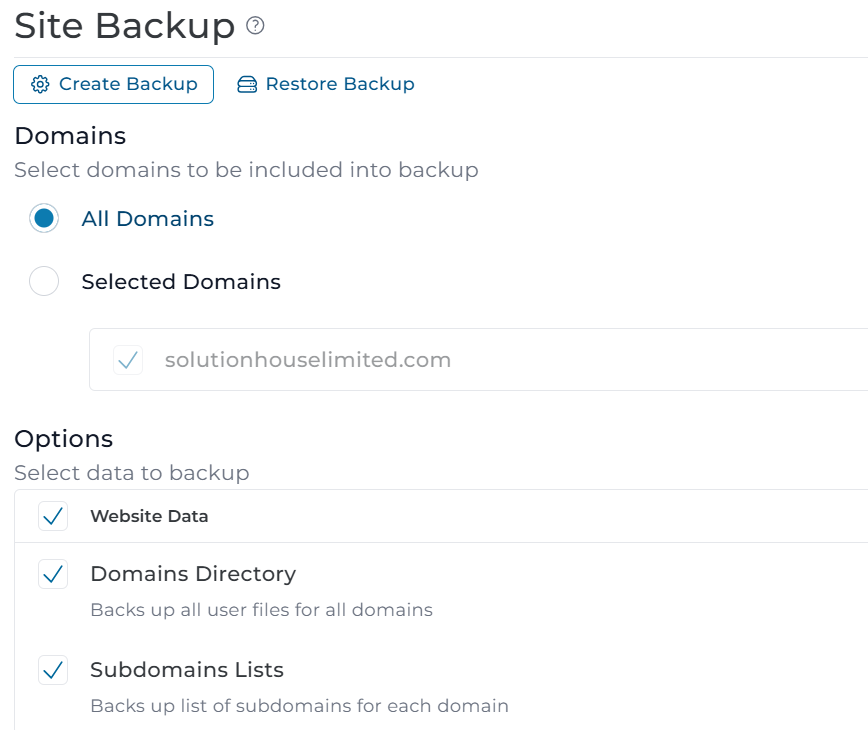Switch to the Create Backup tab

click(x=113, y=85)
